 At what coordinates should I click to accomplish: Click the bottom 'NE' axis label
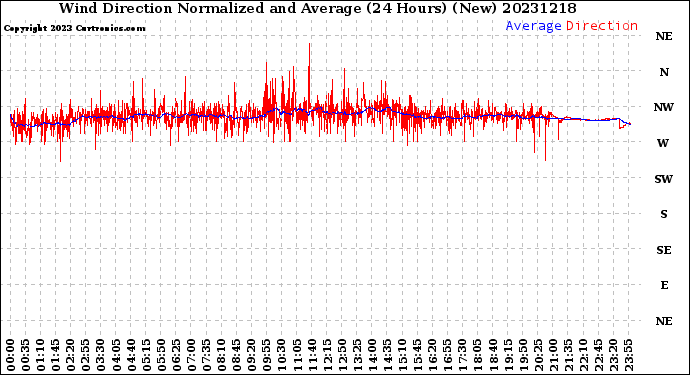[x=664, y=321]
